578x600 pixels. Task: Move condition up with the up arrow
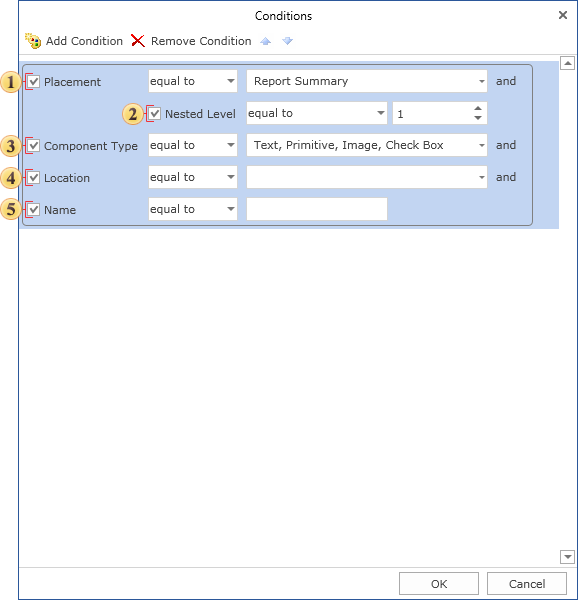[x=265, y=41]
